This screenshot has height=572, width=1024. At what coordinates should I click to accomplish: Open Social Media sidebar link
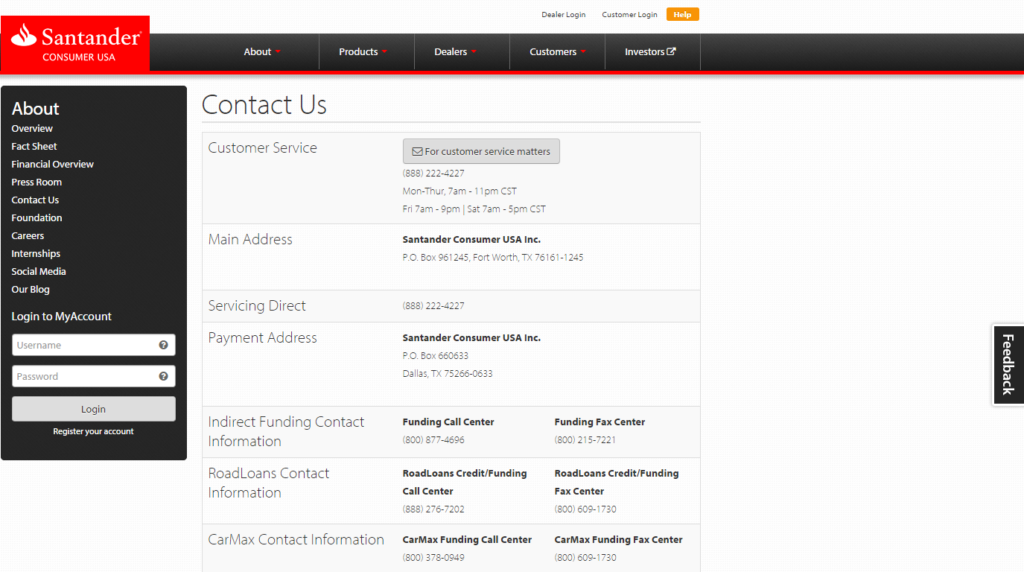point(39,271)
